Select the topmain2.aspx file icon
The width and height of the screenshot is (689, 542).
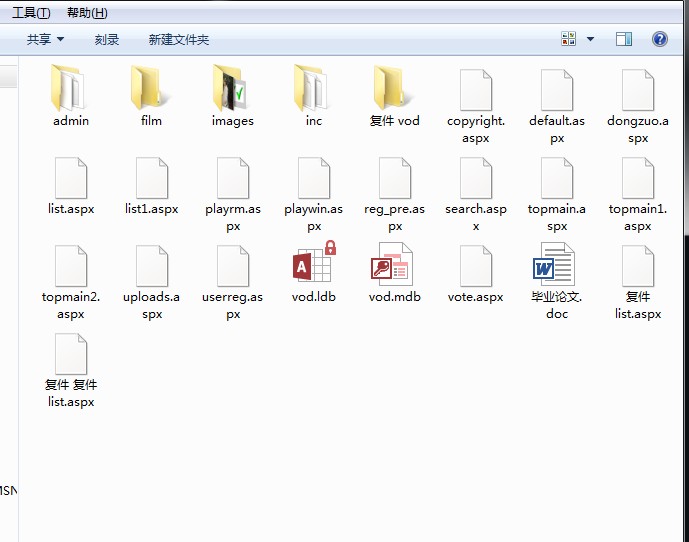pyautogui.click(x=71, y=266)
